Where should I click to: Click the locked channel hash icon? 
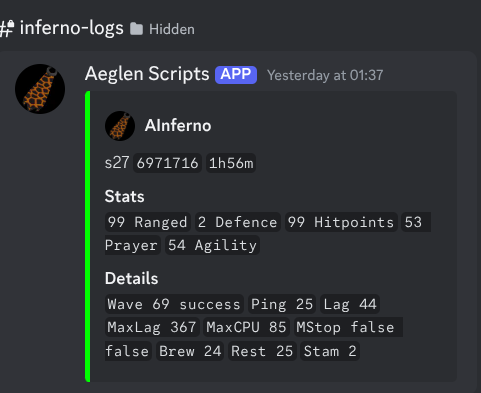pyautogui.click(x=7, y=28)
